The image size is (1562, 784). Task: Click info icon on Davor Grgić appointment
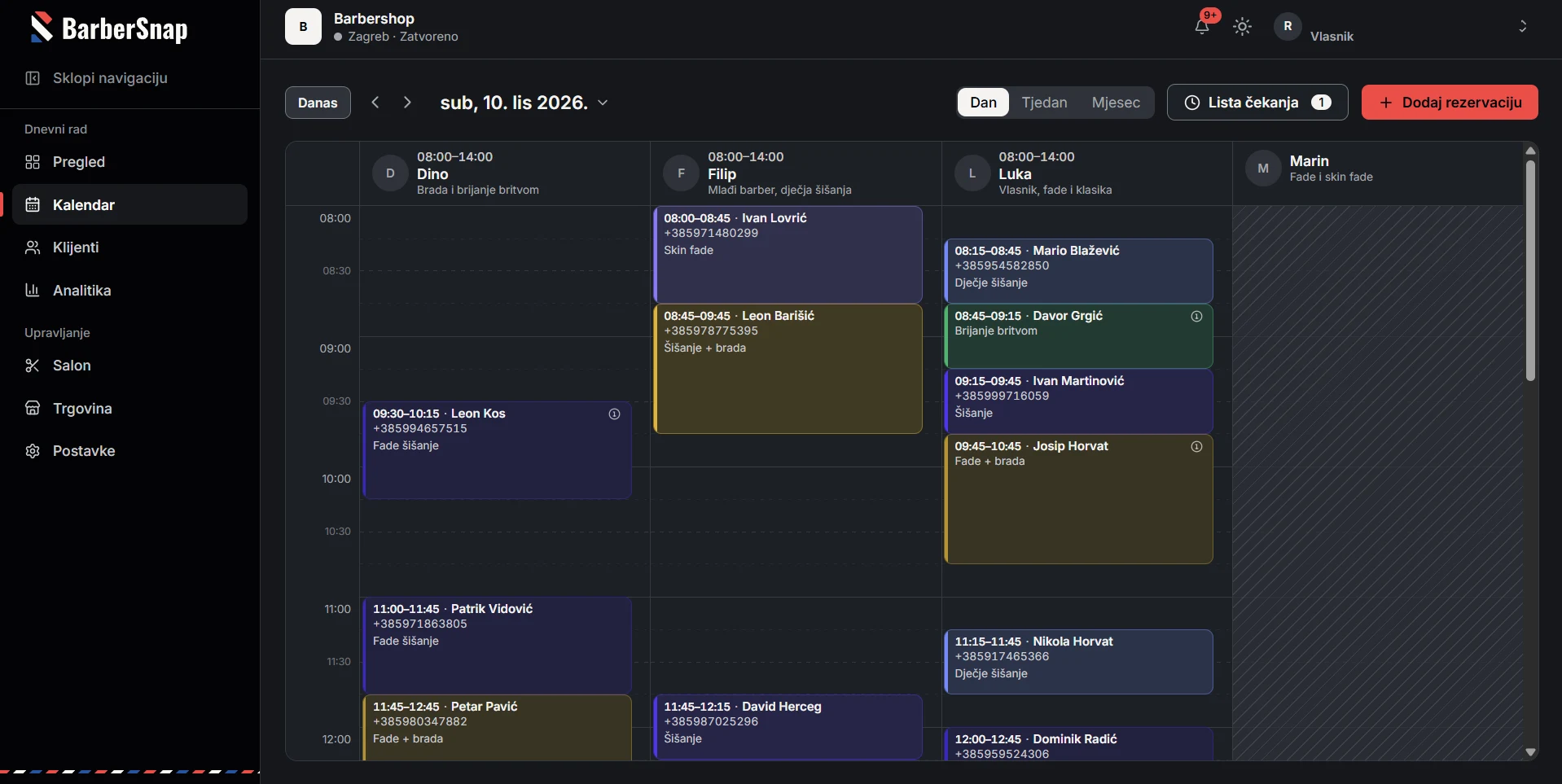[x=1196, y=316]
